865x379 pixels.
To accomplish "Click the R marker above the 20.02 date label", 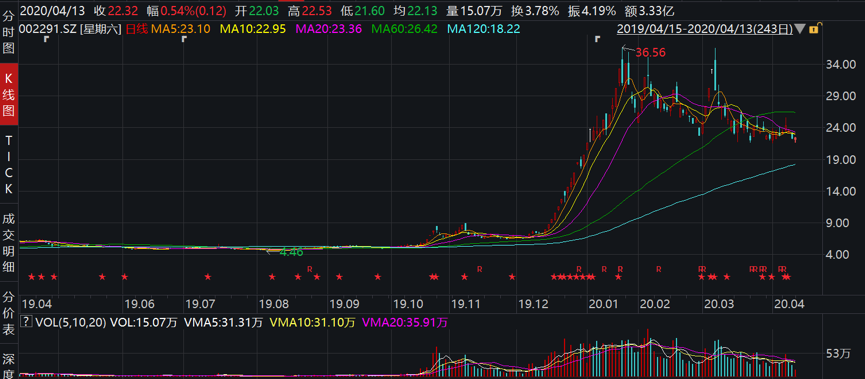I will [659, 269].
